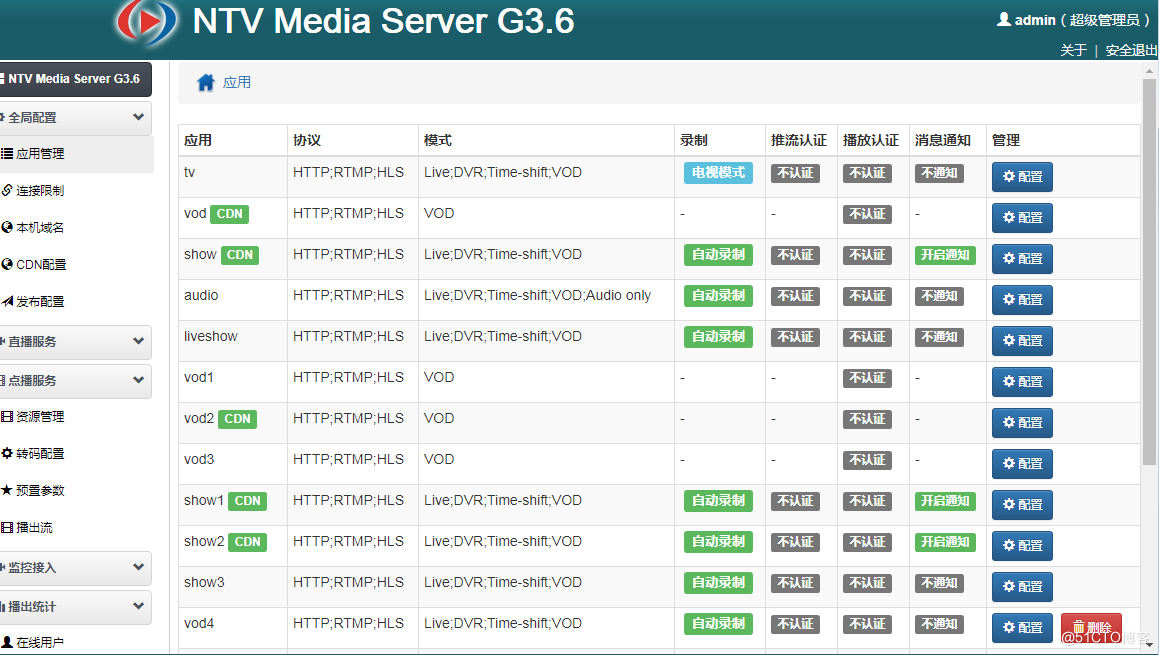Open 发布配置 in the sidebar
This screenshot has height=655, width=1159.
point(40,301)
